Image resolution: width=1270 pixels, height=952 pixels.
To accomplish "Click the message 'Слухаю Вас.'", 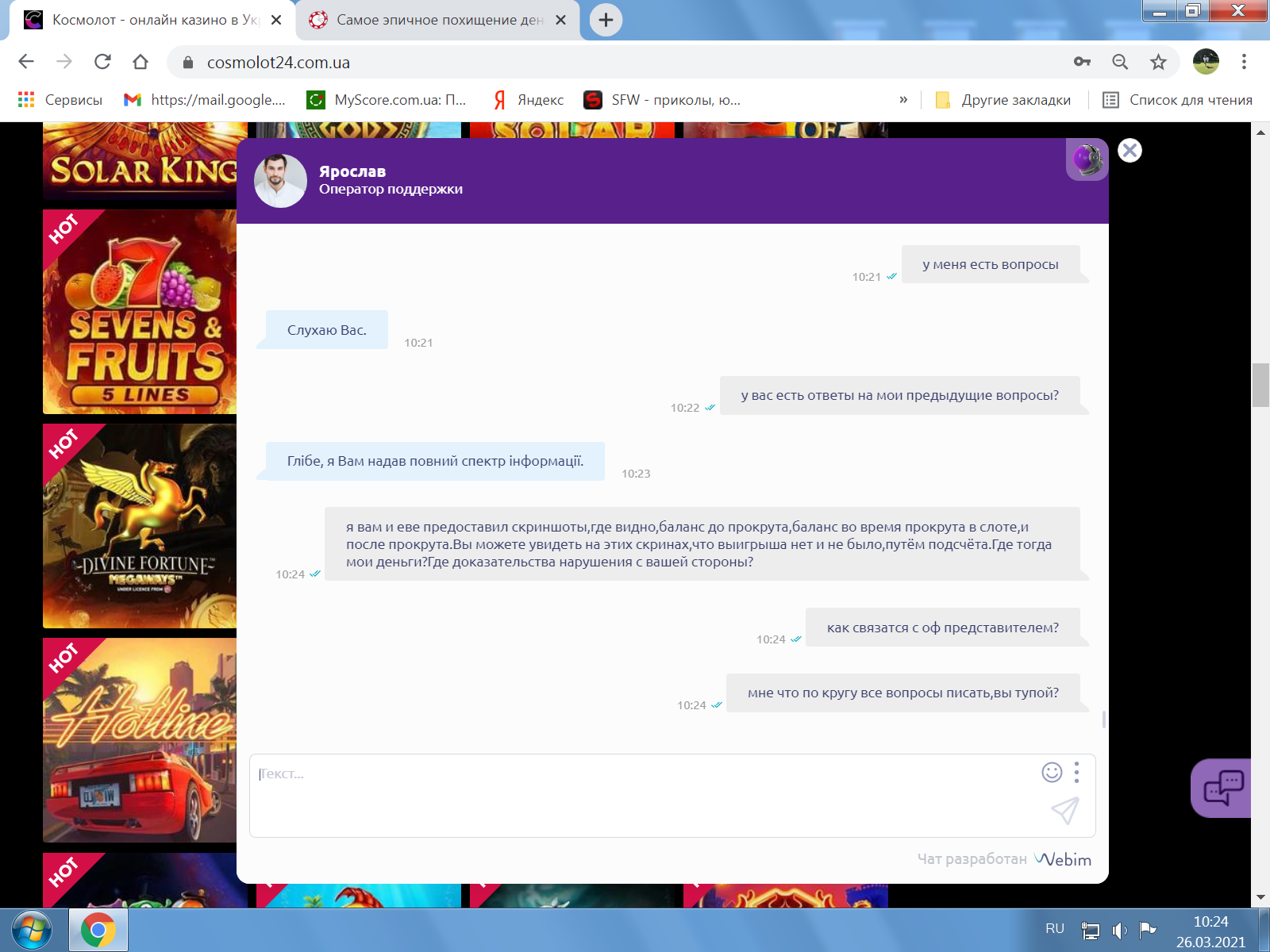I will (327, 330).
